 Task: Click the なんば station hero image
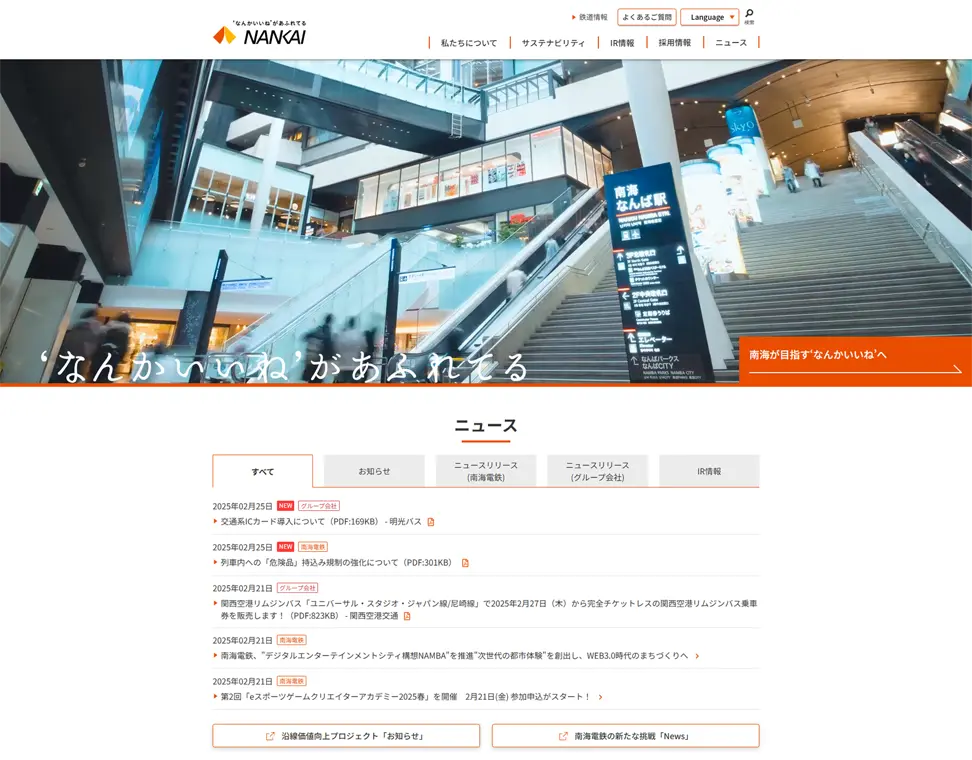[x=486, y=222]
